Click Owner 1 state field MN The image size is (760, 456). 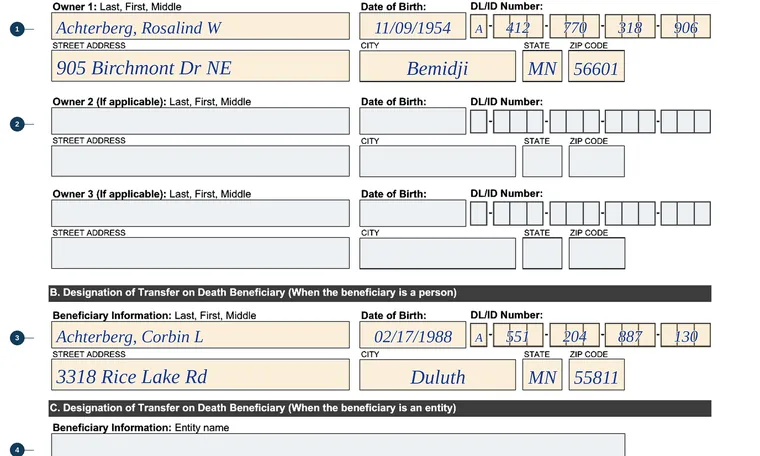pyautogui.click(x=542, y=66)
